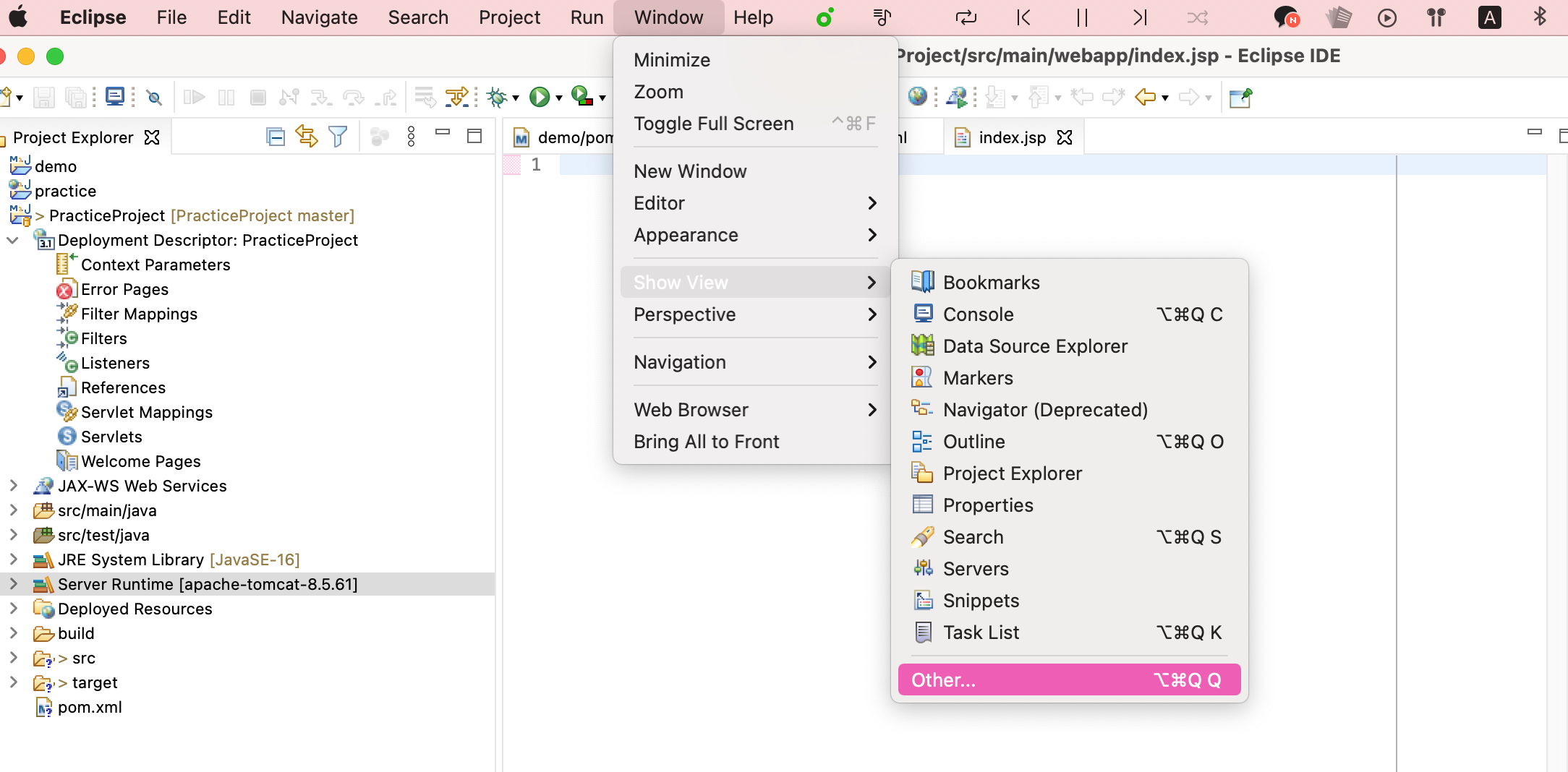Switch to the index.jsp editor tab

pyautogui.click(x=1012, y=137)
